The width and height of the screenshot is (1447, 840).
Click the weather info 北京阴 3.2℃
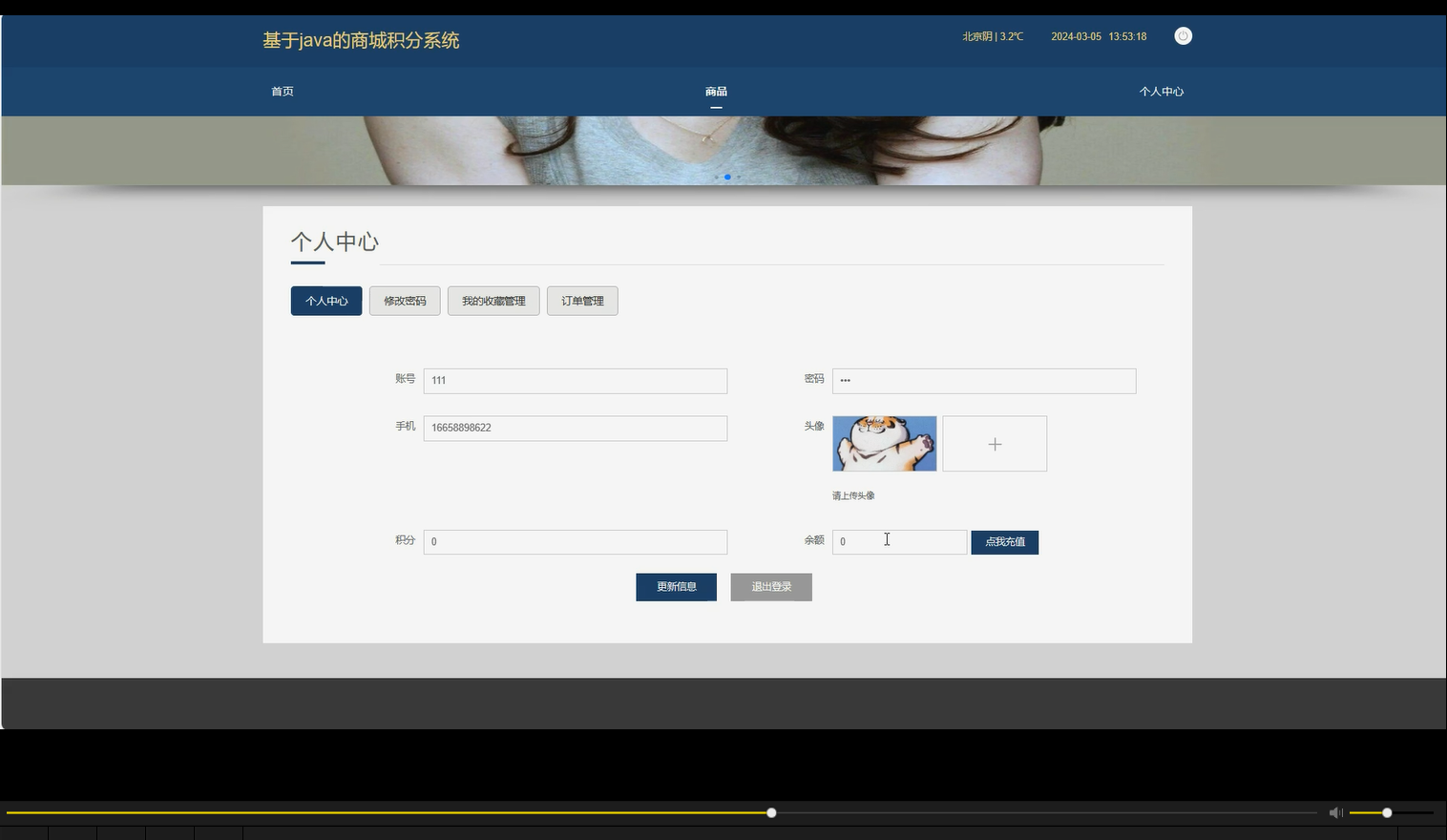[992, 36]
